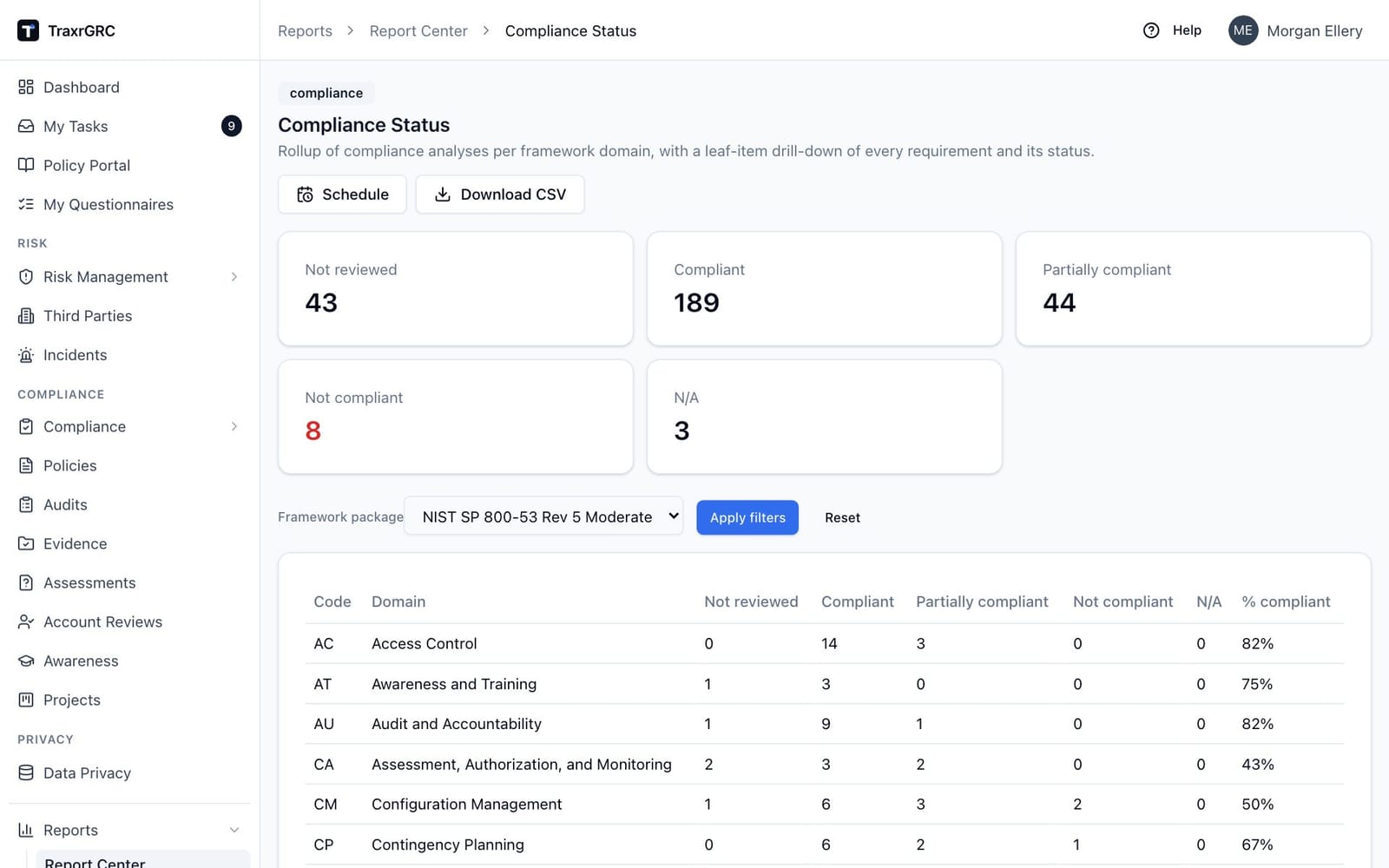Screen dimensions: 1389x868
Task: Collapse the Reports section chevron
Action: coord(234,830)
